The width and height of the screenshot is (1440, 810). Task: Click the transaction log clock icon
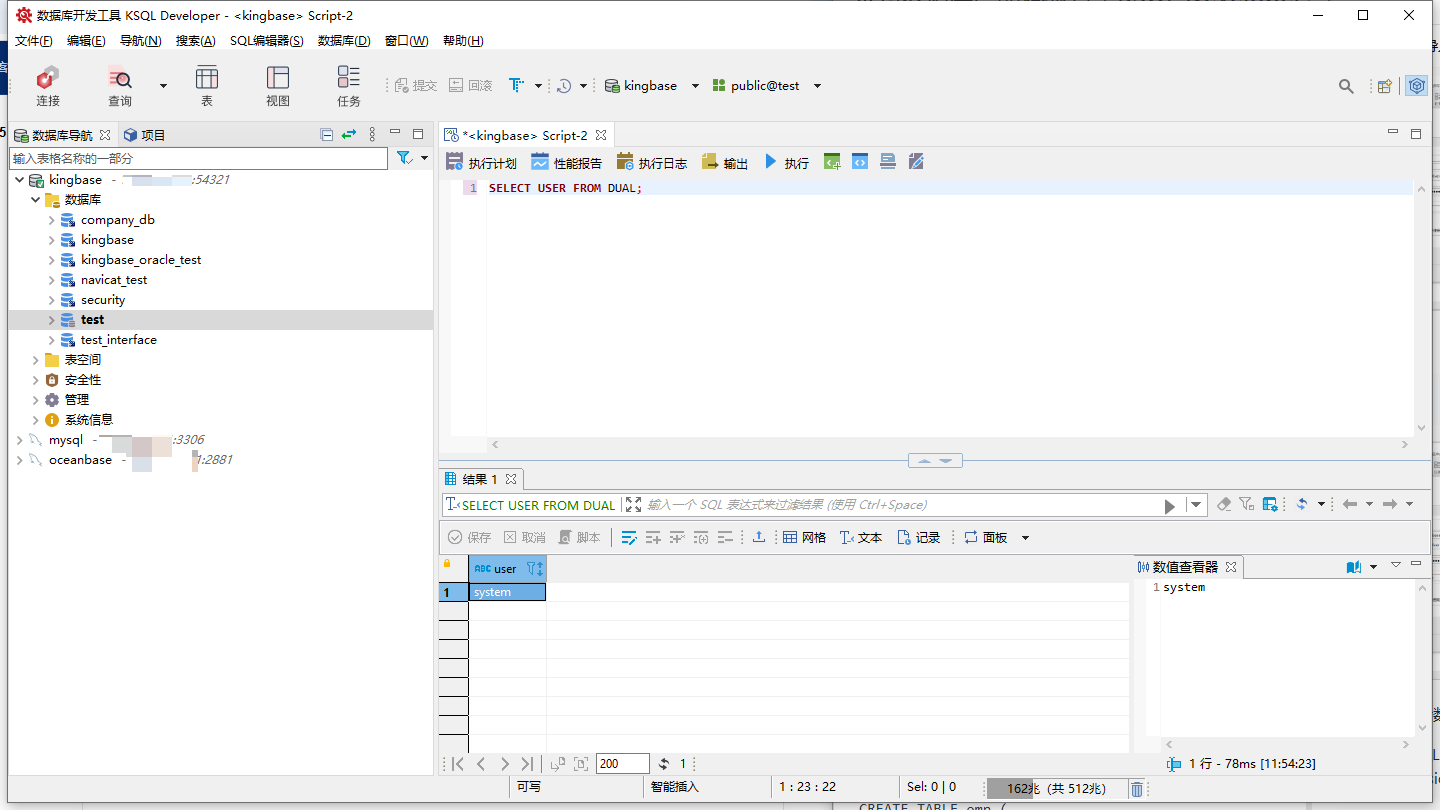[x=564, y=86]
